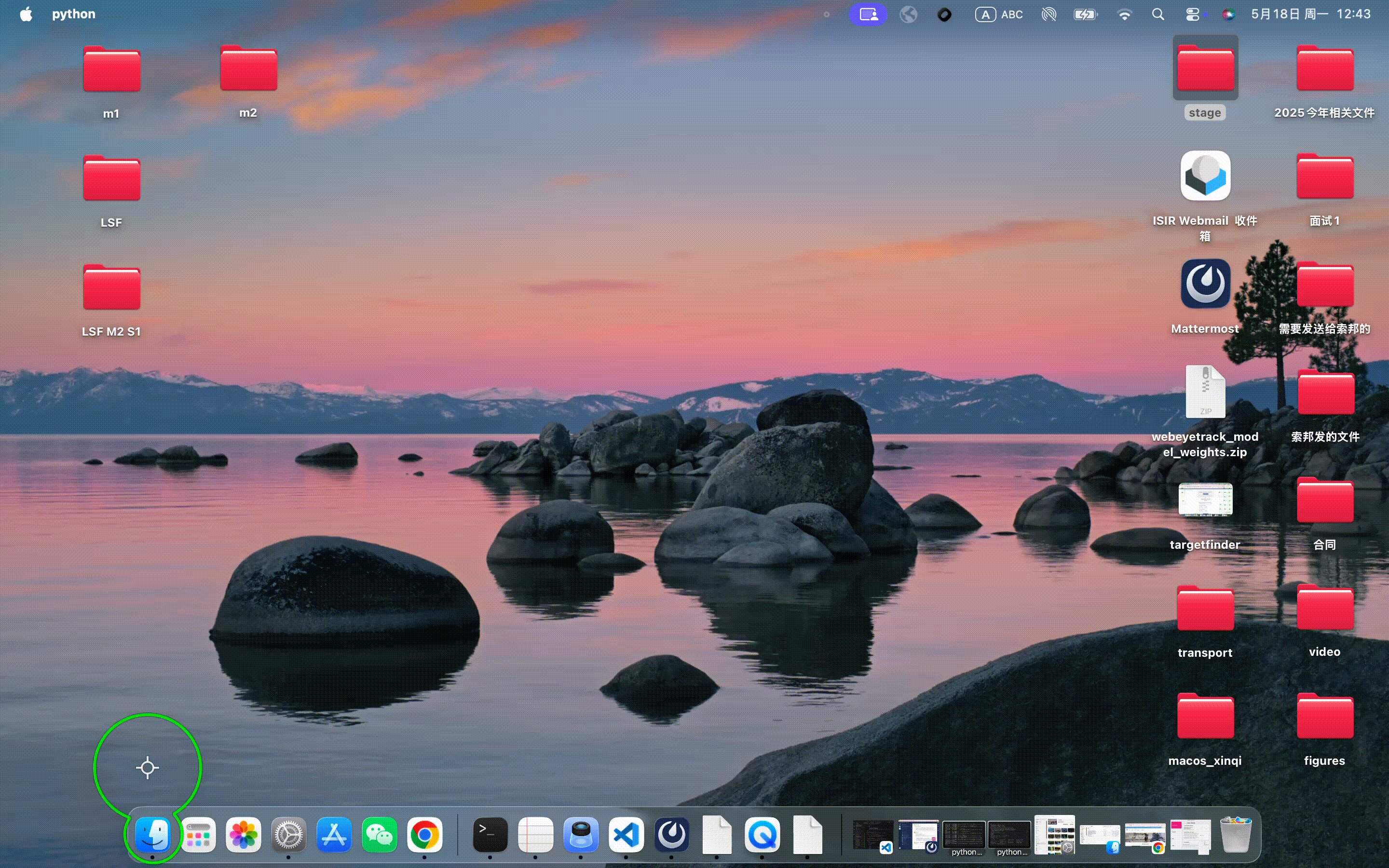The image size is (1389, 868).
Task: Open the battery status menu
Action: pyautogui.click(x=1085, y=14)
